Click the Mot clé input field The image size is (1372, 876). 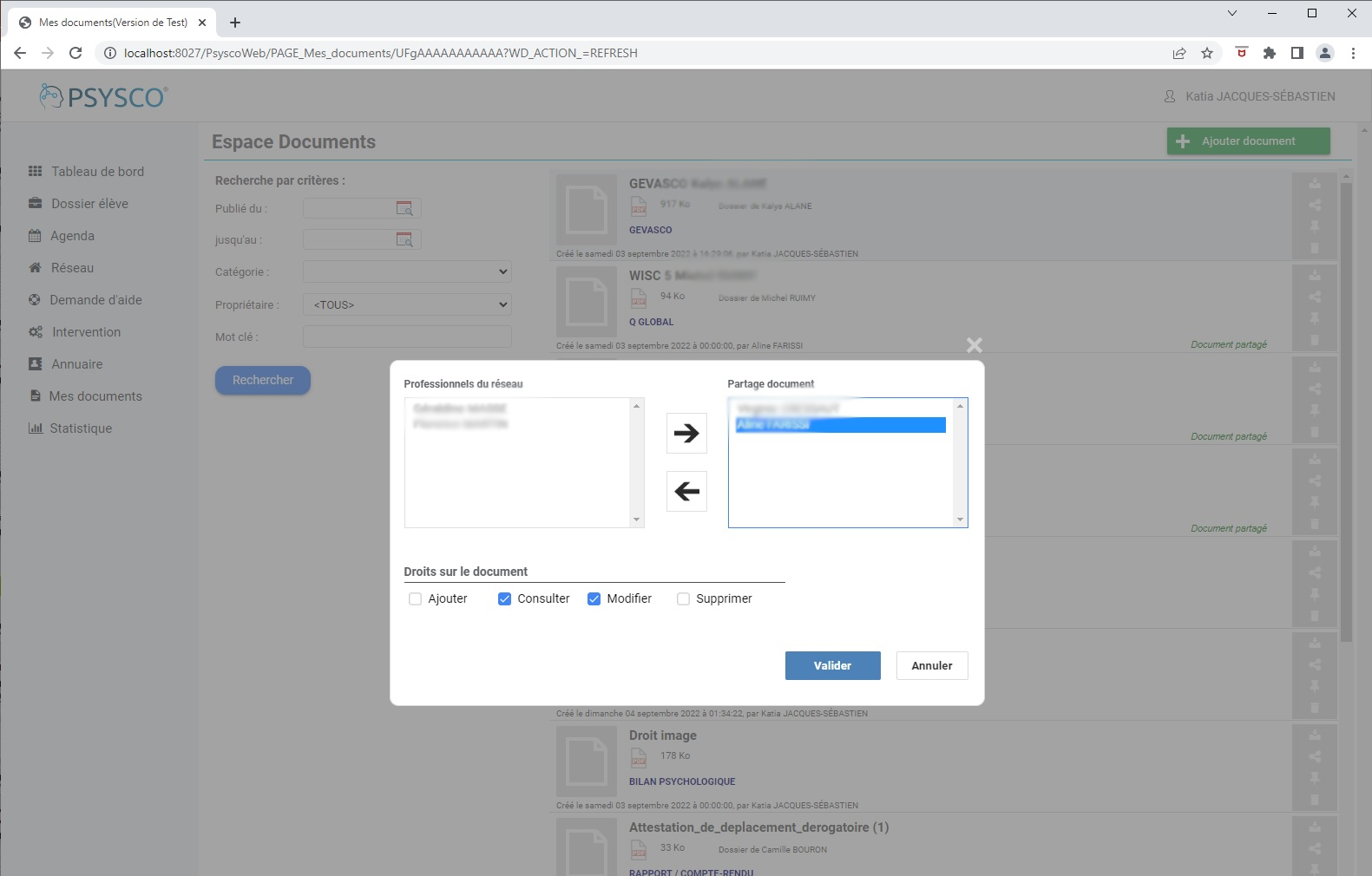[407, 337]
